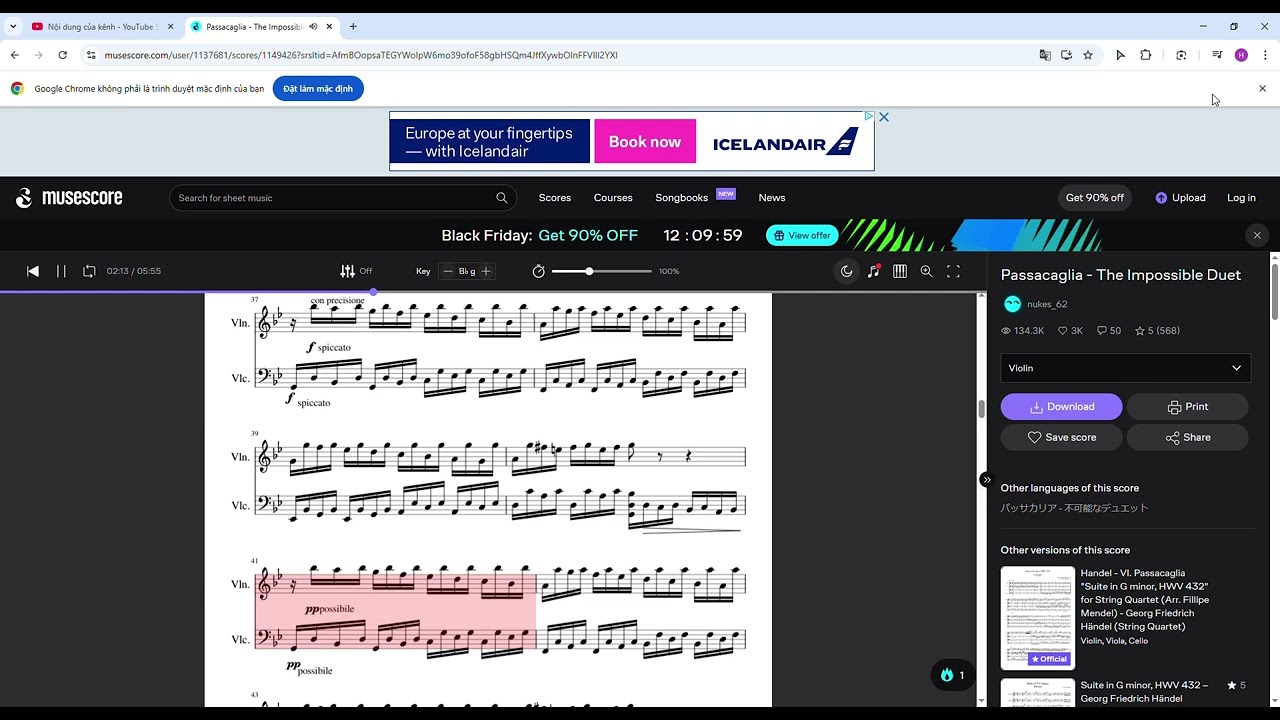Restart playback with the skip-to-start button

[x=33, y=271]
